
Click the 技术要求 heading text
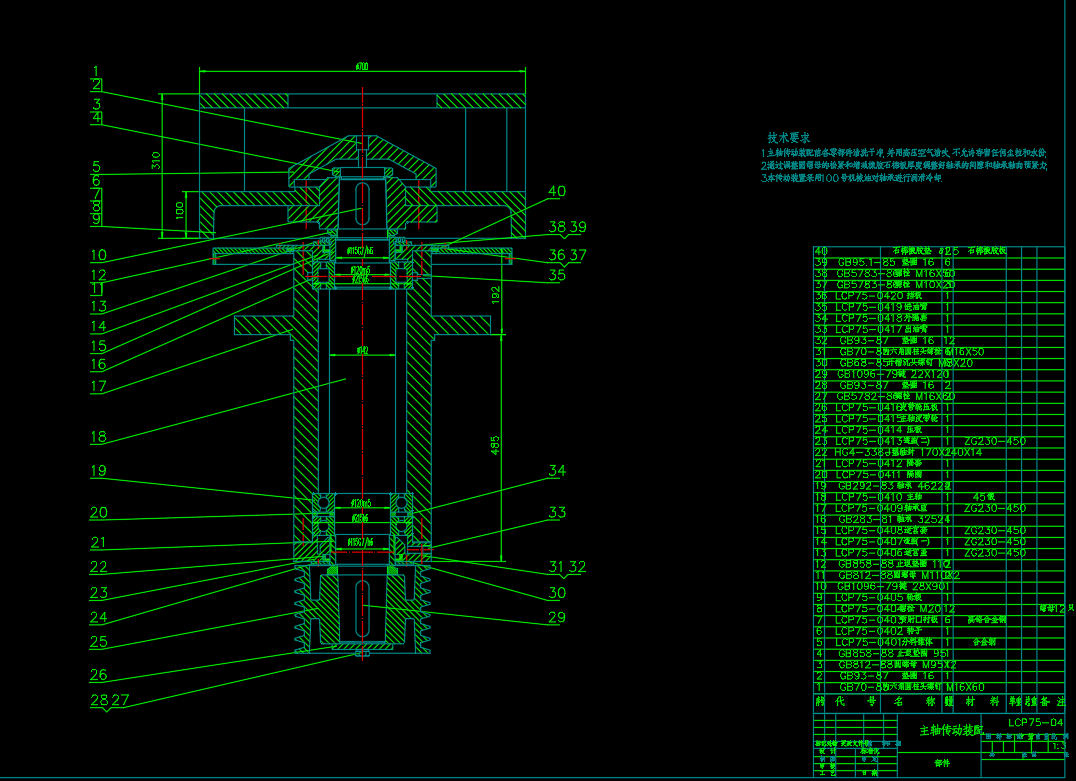[x=788, y=137]
